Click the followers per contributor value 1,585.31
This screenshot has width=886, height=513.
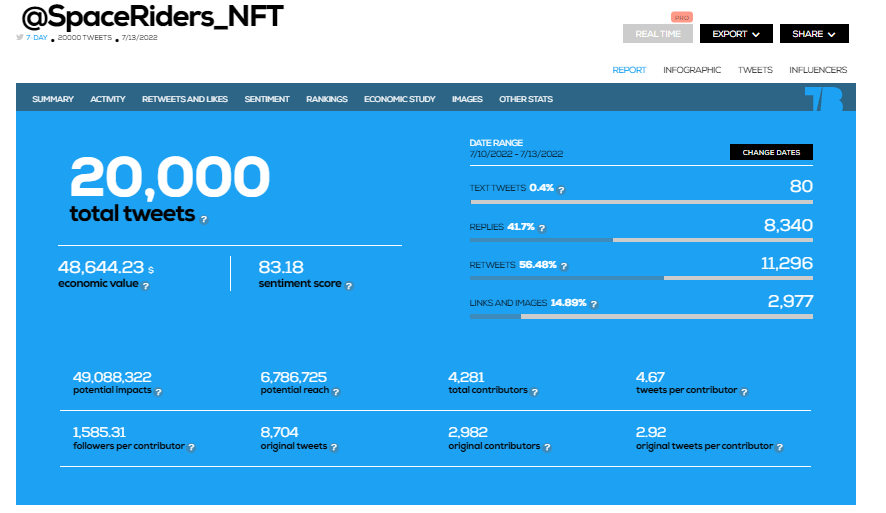pos(99,432)
